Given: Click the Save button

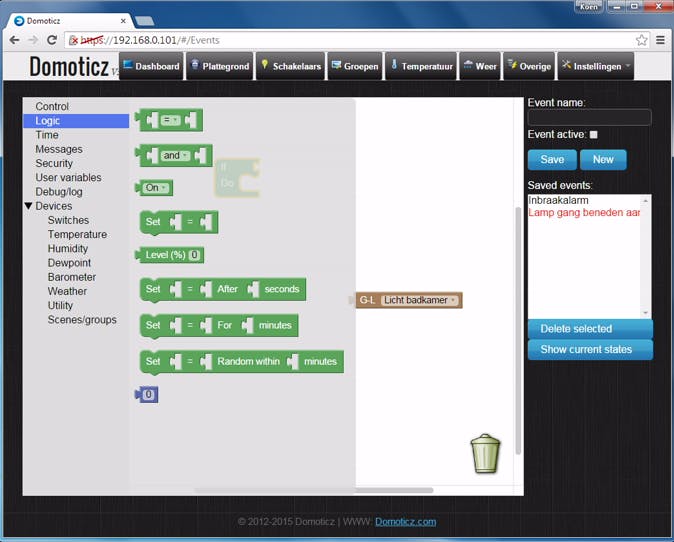Looking at the screenshot, I should point(552,160).
